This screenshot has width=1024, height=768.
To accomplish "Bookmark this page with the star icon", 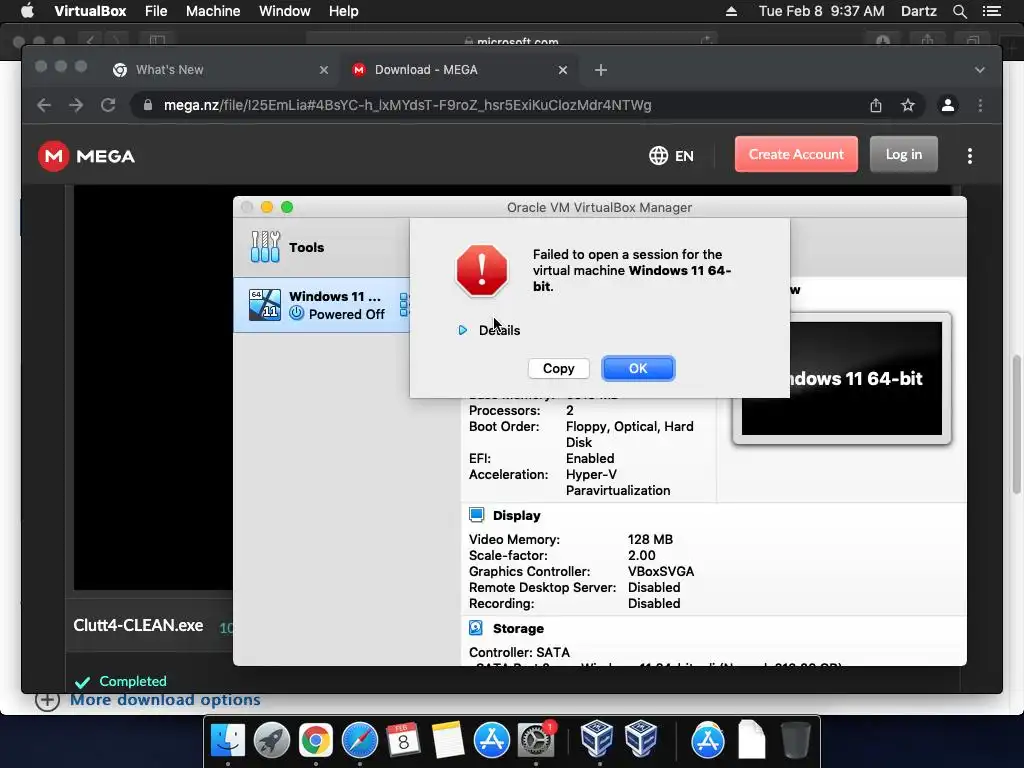I will 908,105.
